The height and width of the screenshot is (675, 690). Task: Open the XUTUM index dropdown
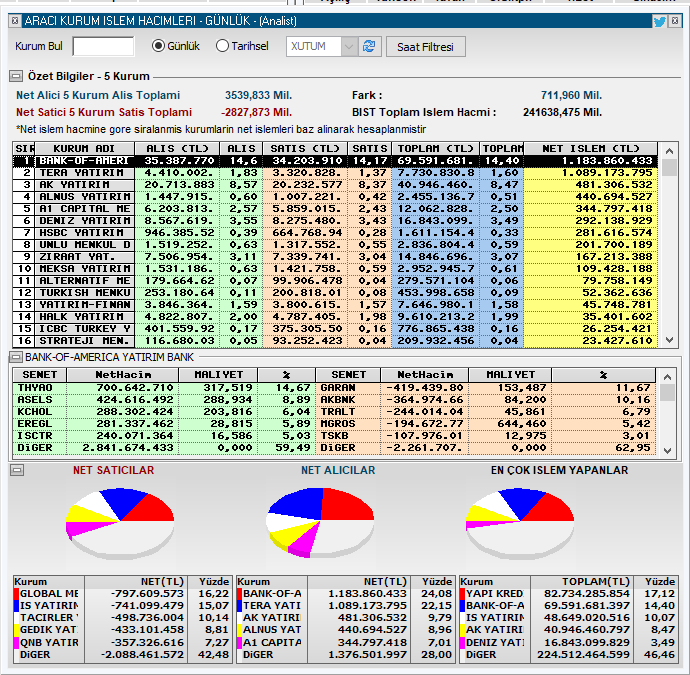pos(349,46)
